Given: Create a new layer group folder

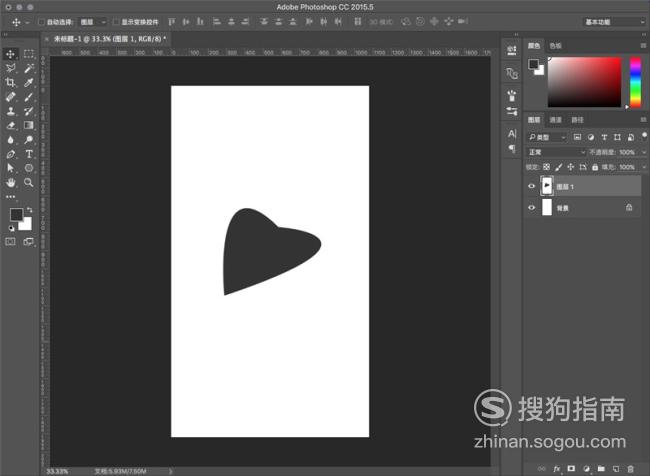Looking at the screenshot, I should pos(601,469).
